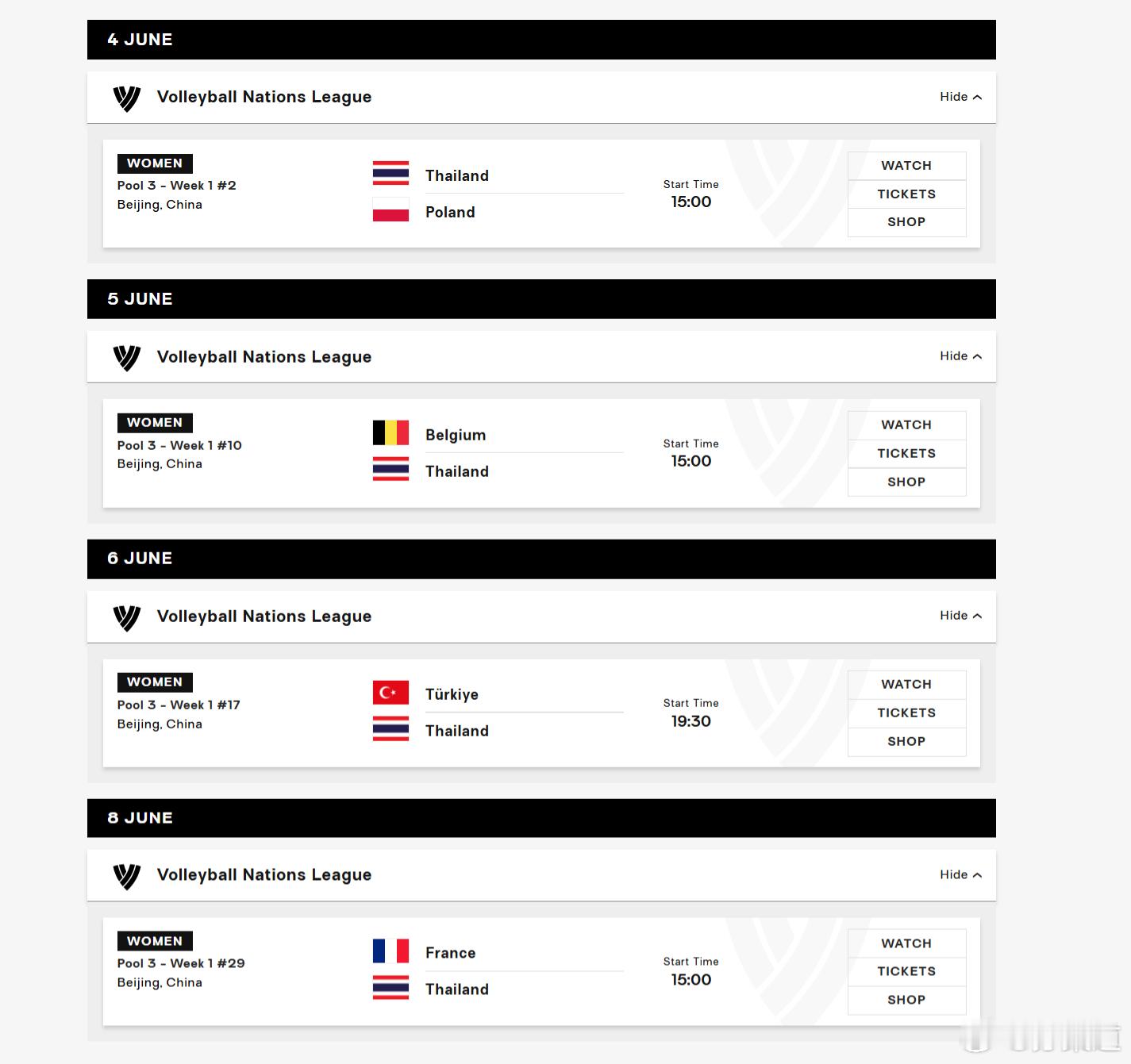Open shop from Türkiye vs Thailand match

pyautogui.click(x=906, y=741)
